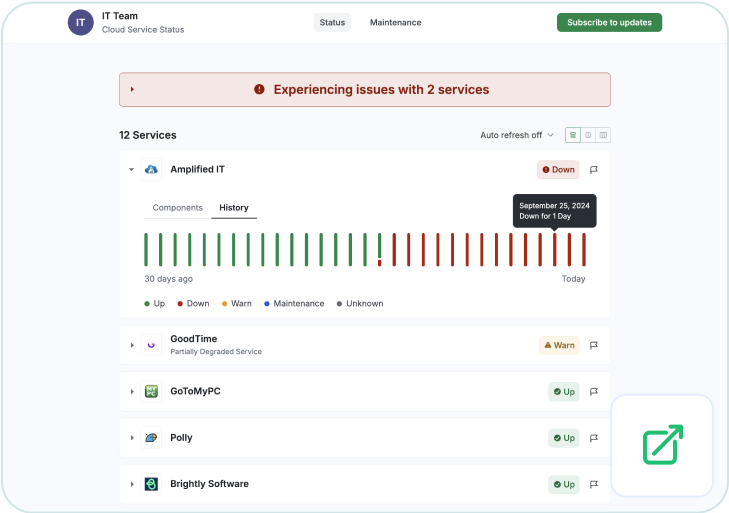Click the Brightly Software service name
Viewport: 729px width, 513px height.
point(209,484)
